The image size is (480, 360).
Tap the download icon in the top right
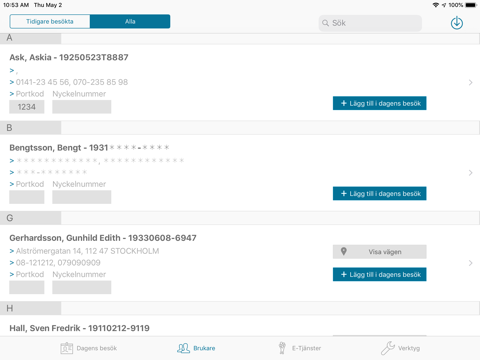coord(457,23)
